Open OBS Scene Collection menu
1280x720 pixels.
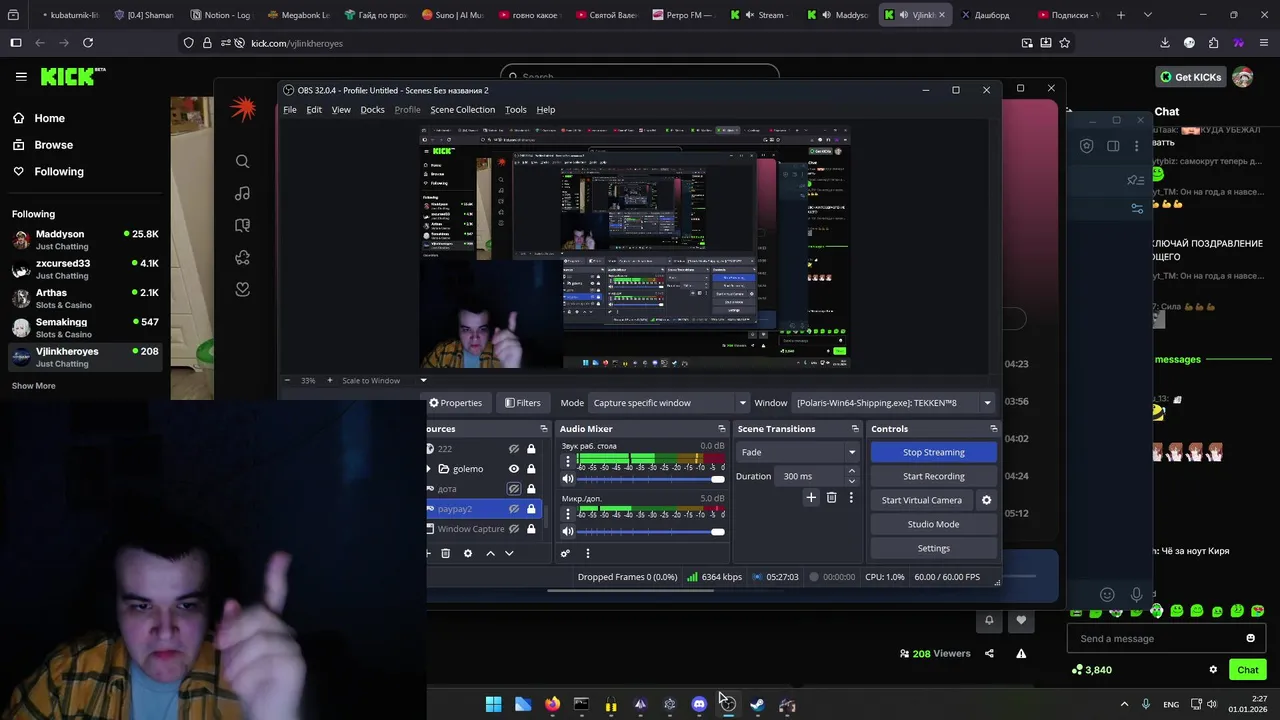click(x=462, y=110)
